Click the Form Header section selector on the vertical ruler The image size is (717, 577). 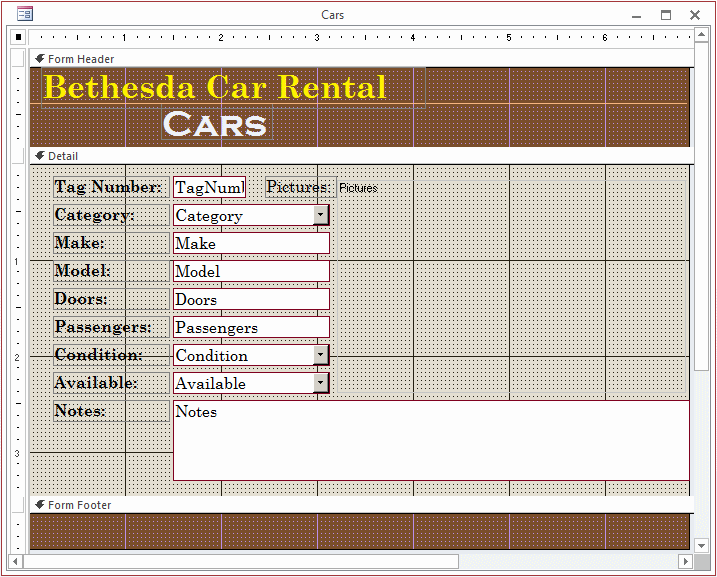tap(18, 59)
